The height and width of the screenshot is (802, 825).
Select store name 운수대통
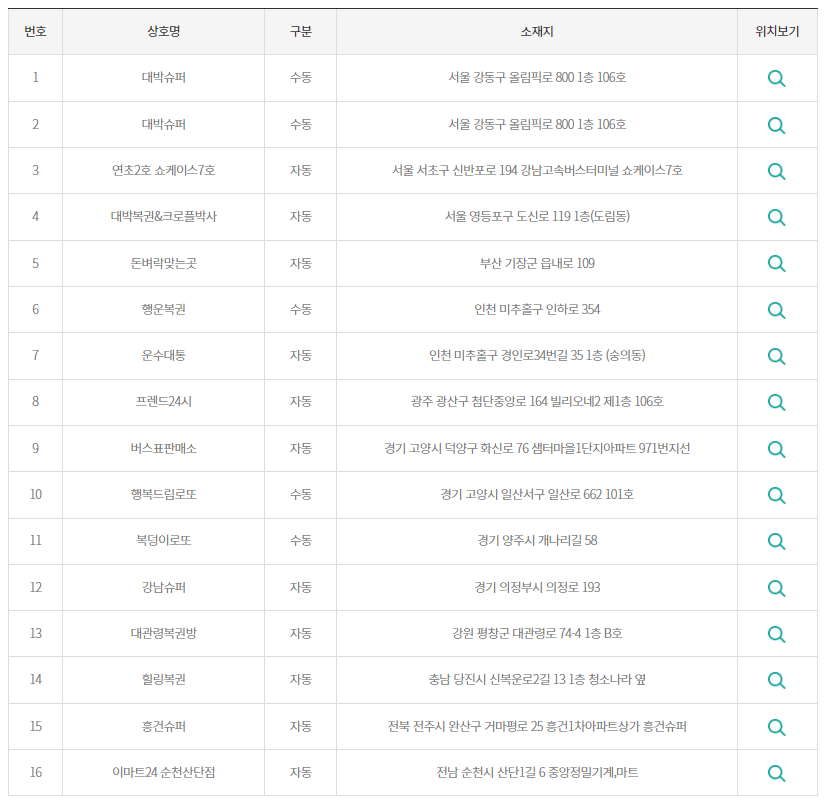164,355
